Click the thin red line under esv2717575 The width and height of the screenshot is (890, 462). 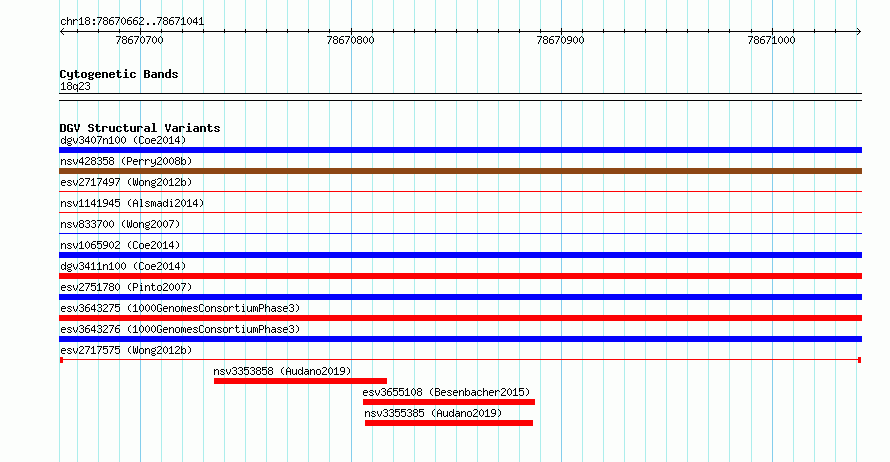pyautogui.click(x=460, y=360)
